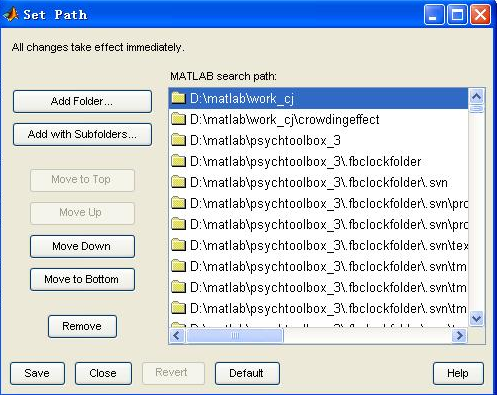This screenshot has height=395, width=498.
Task: Click Add with Subfolders... button
Action: (82, 134)
